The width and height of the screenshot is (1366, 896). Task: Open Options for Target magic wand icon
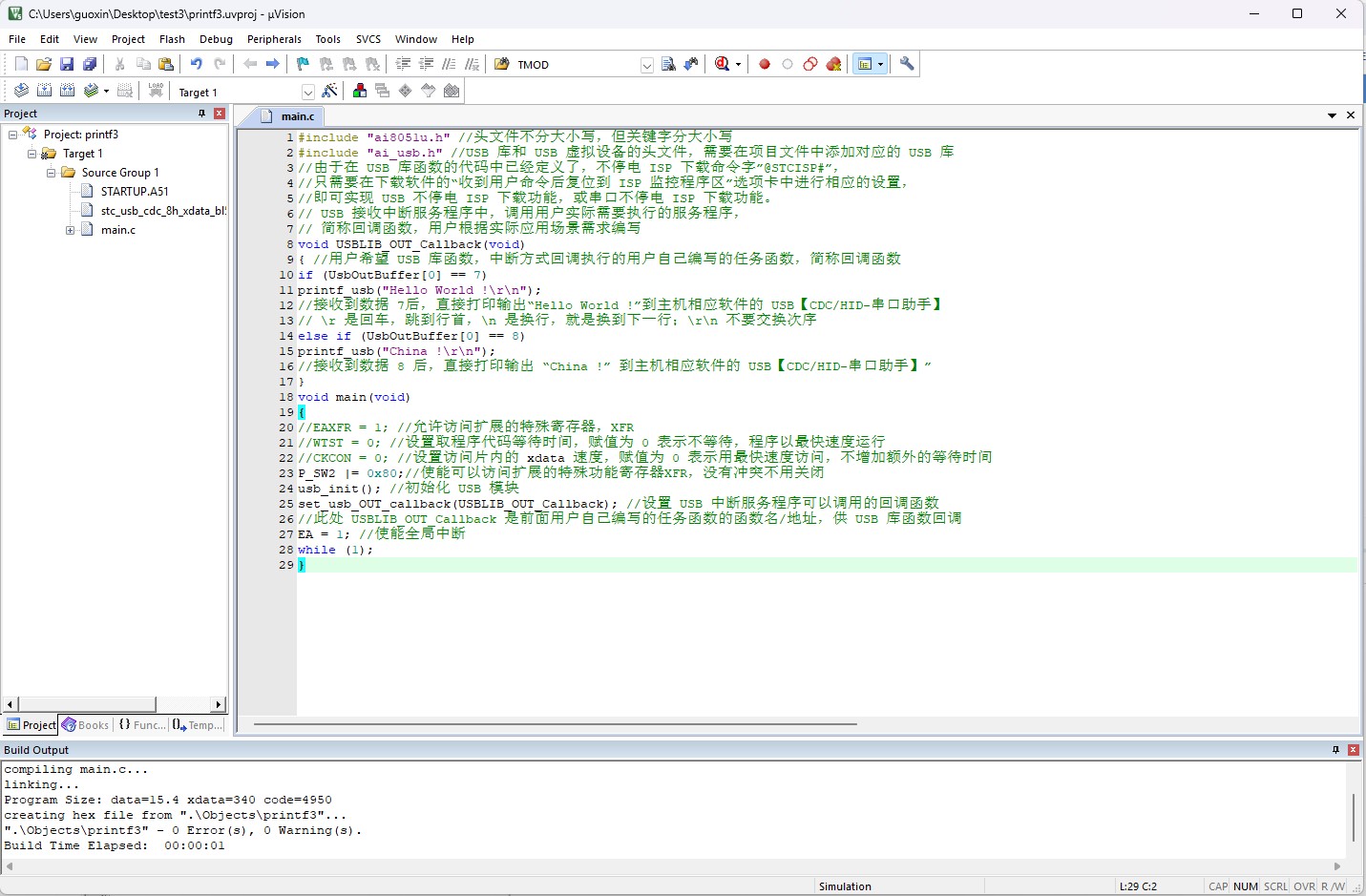coord(330,91)
